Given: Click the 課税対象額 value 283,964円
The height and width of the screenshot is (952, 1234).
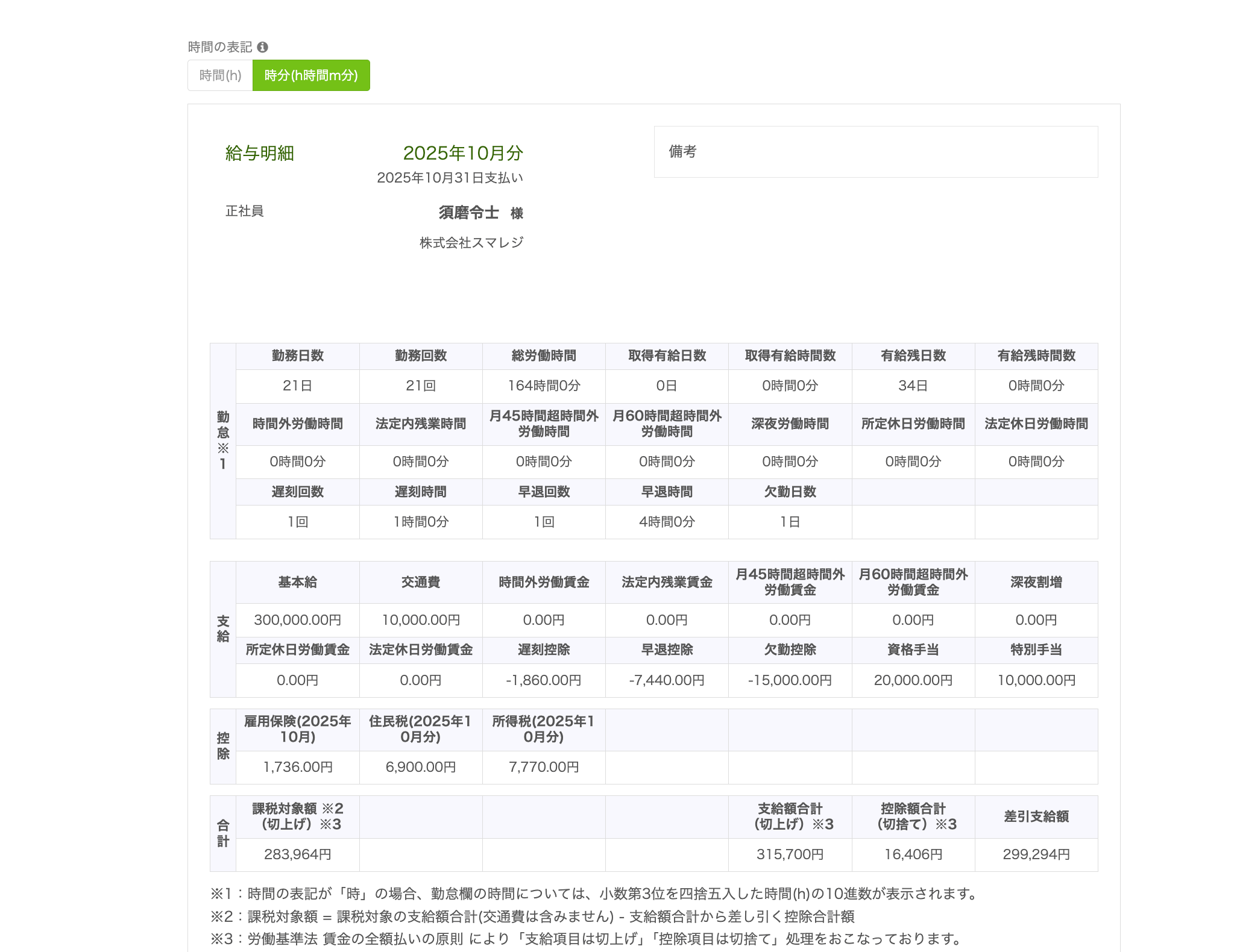Looking at the screenshot, I should [x=297, y=854].
